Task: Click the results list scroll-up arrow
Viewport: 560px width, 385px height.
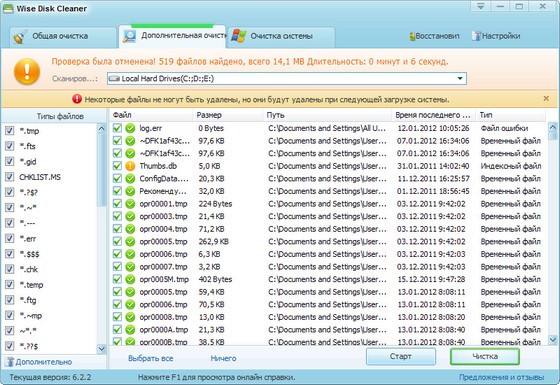Action: (553, 127)
